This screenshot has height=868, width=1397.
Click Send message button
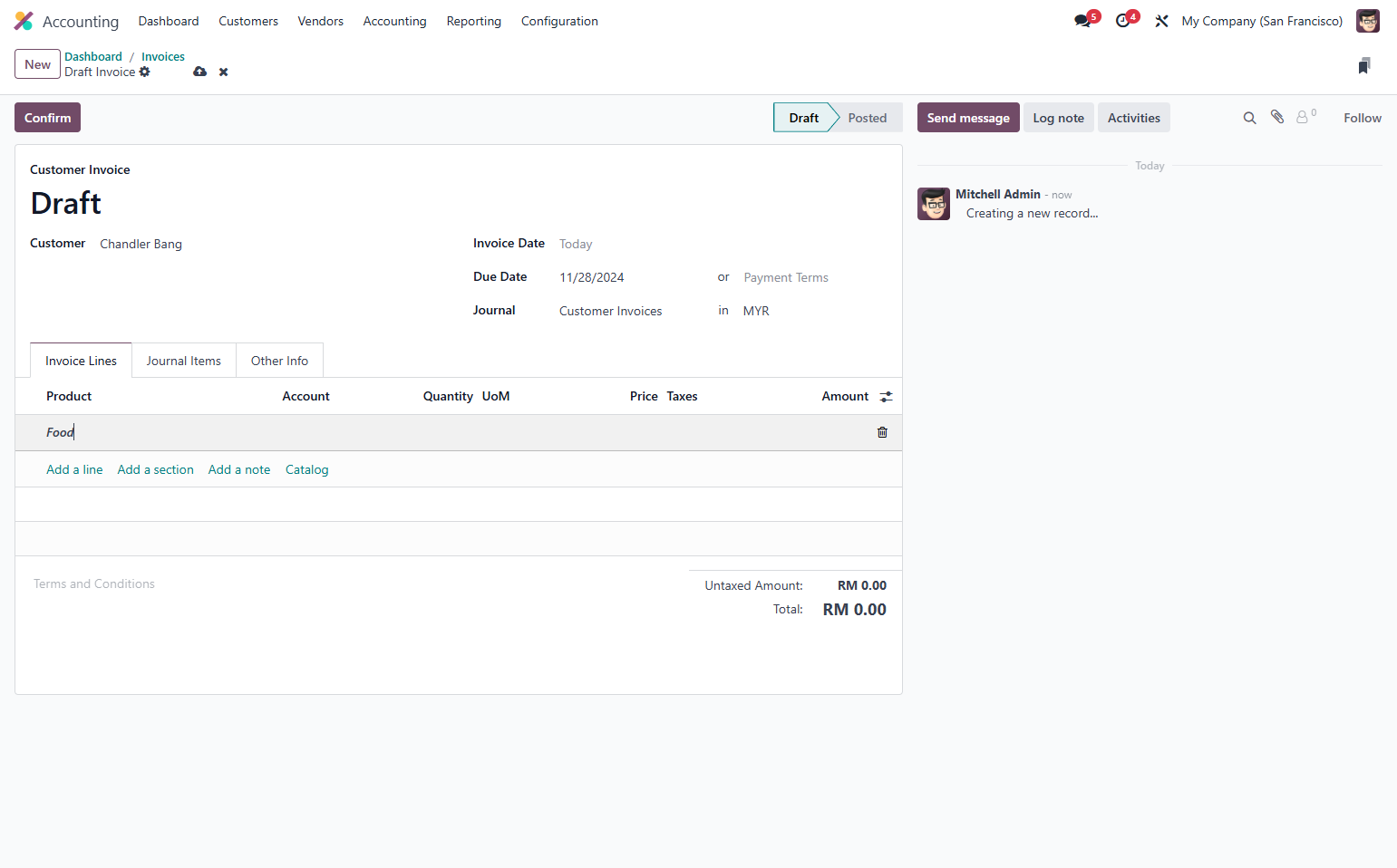pyautogui.click(x=968, y=118)
